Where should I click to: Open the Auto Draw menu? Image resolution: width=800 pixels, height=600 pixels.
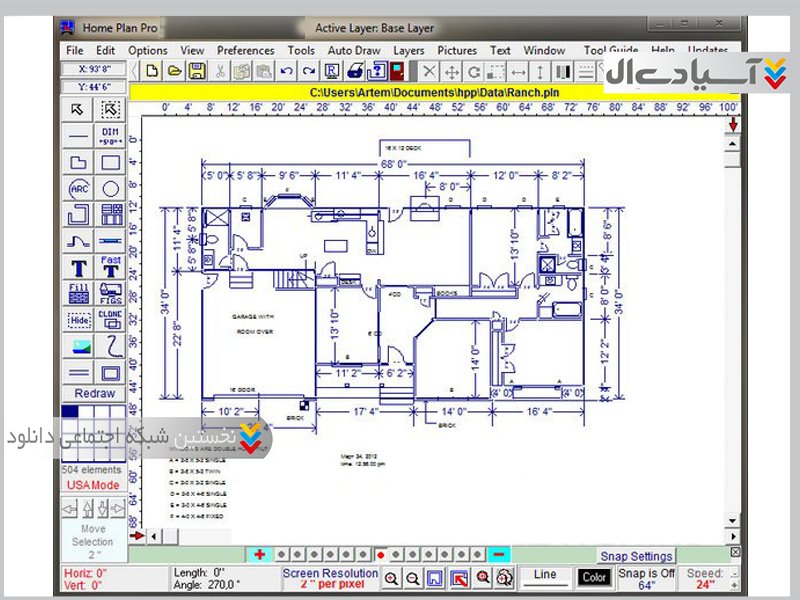click(x=354, y=50)
